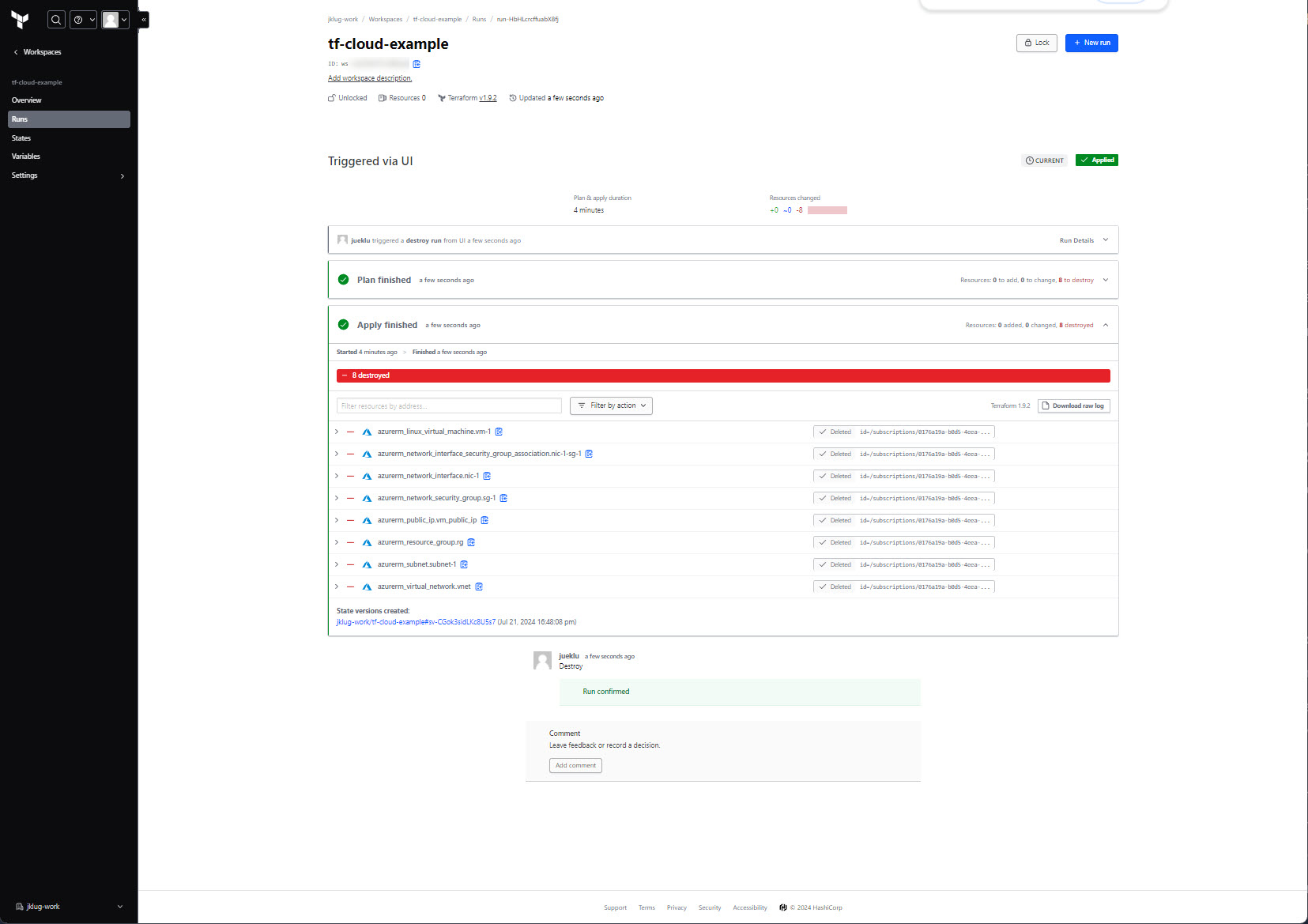The width and height of the screenshot is (1308, 924).
Task: Open the search magnifier icon
Action: [56, 20]
